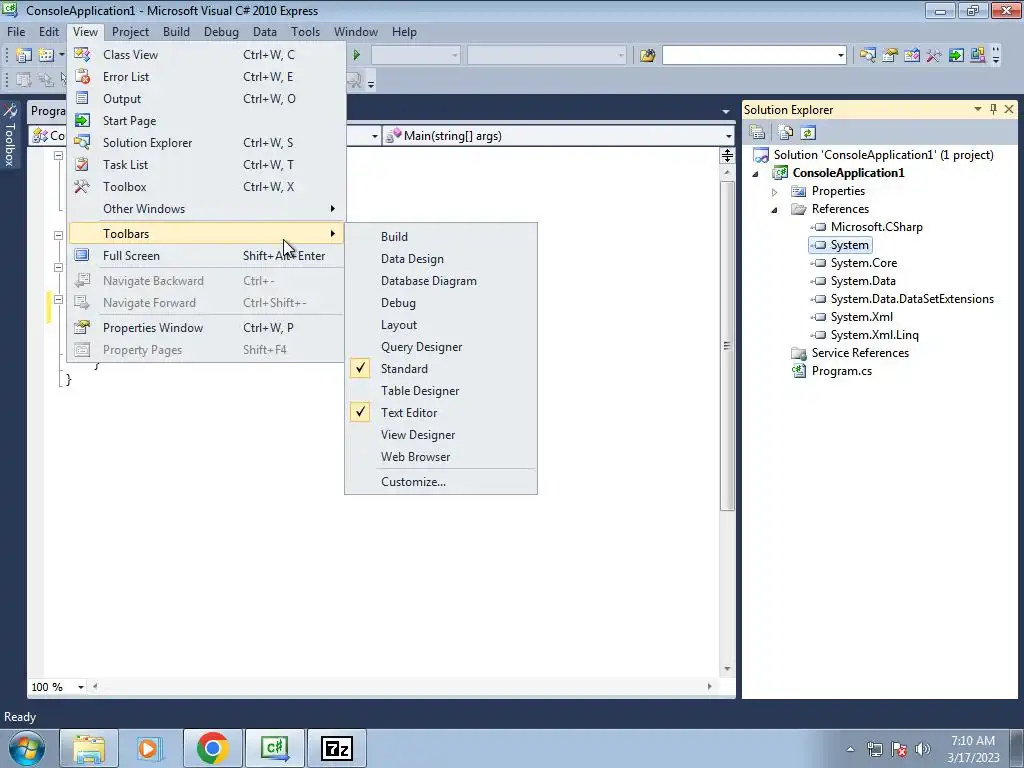Viewport: 1024px width, 768px height.
Task: Click Show All Files in Solution Explorer
Action: pos(786,133)
